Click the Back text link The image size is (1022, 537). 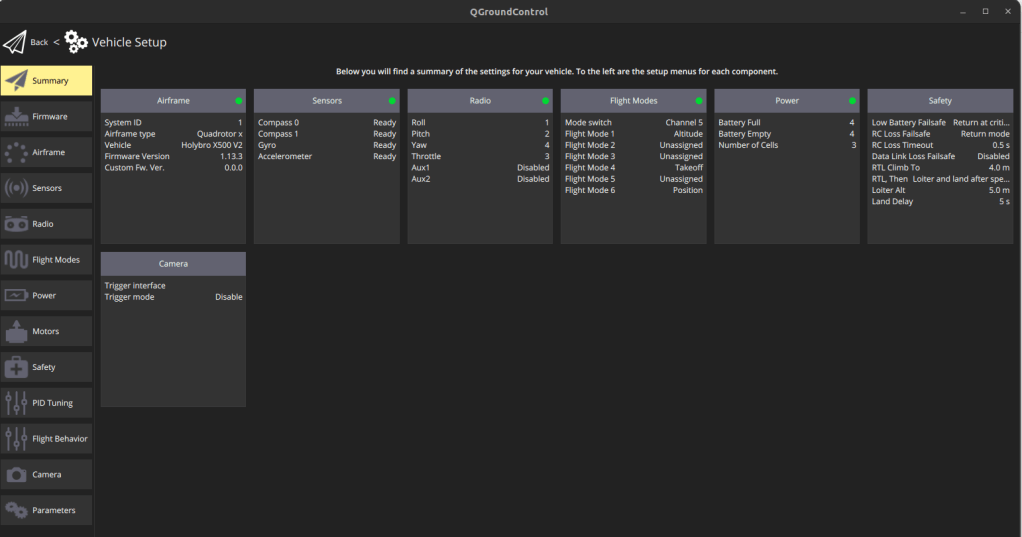(x=39, y=42)
